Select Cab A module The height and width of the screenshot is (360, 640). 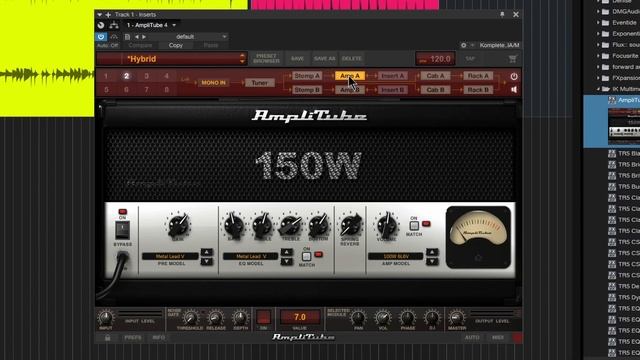pos(435,76)
